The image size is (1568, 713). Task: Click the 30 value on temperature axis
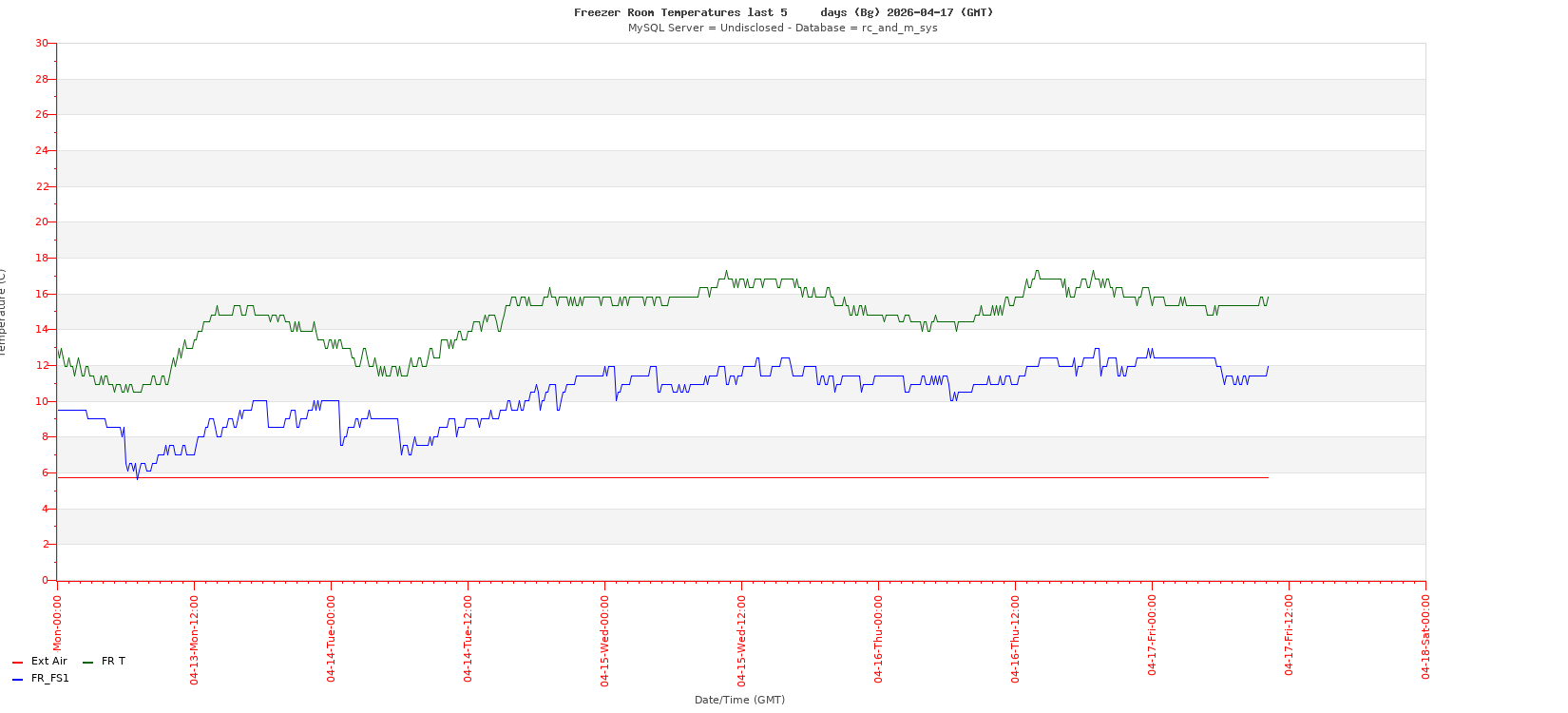[42, 43]
